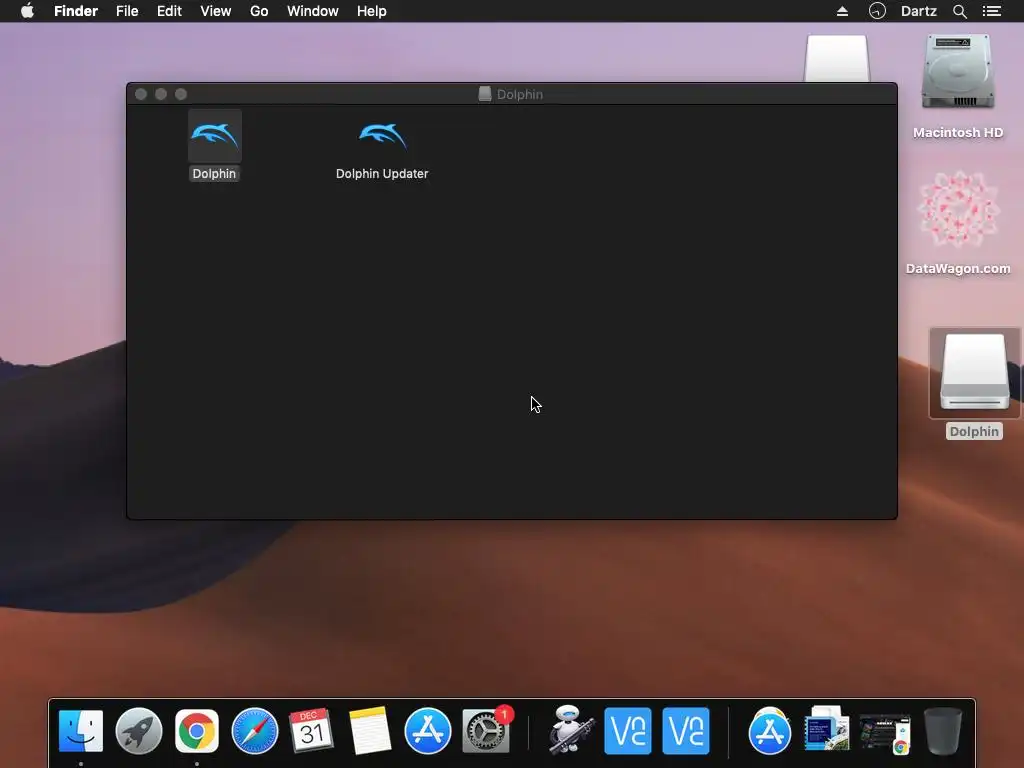This screenshot has width=1024, height=768.
Task: Open the Help menu
Action: click(372, 11)
